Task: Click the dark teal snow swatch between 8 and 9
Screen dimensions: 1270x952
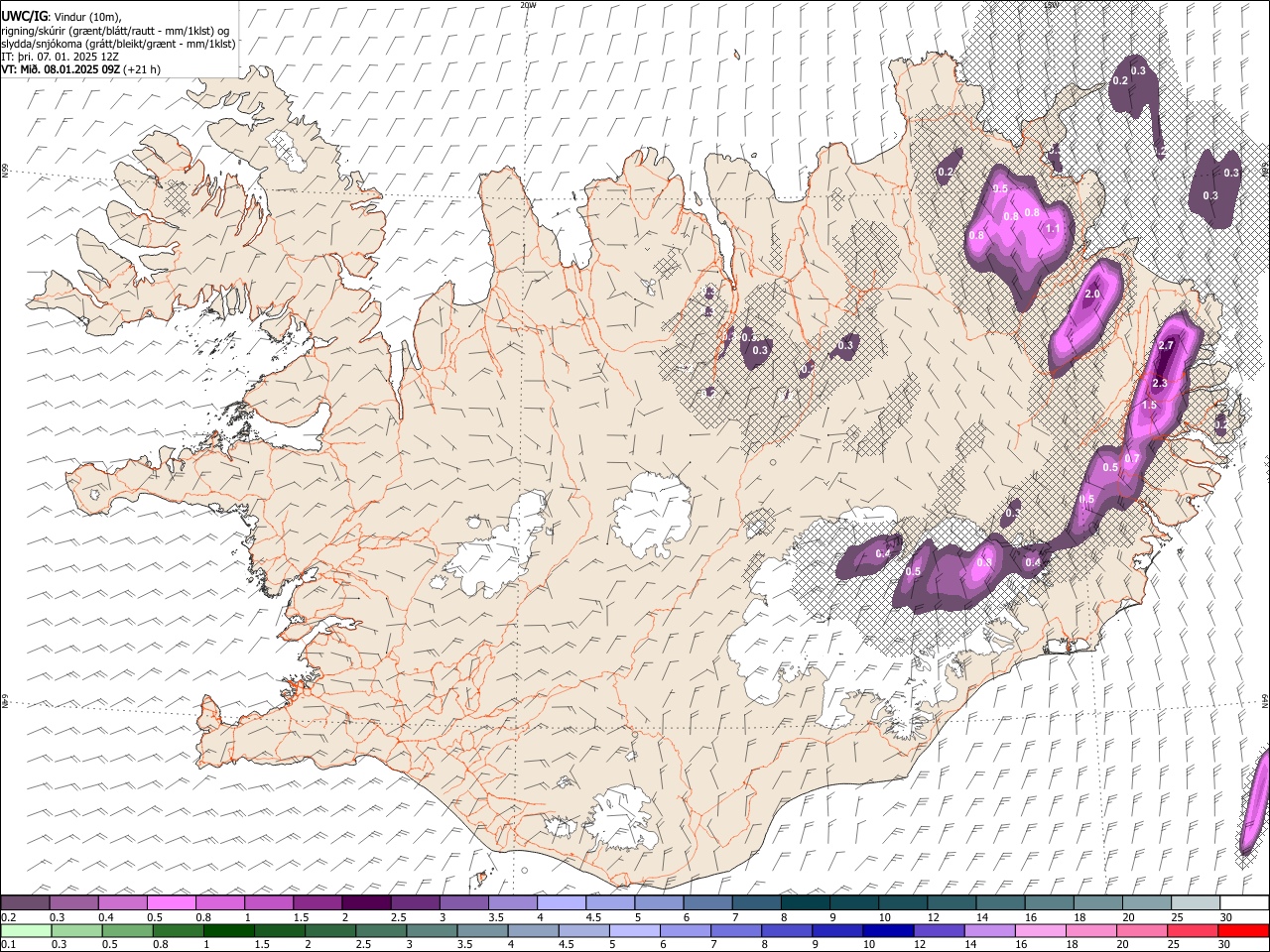Action: pyautogui.click(x=805, y=902)
